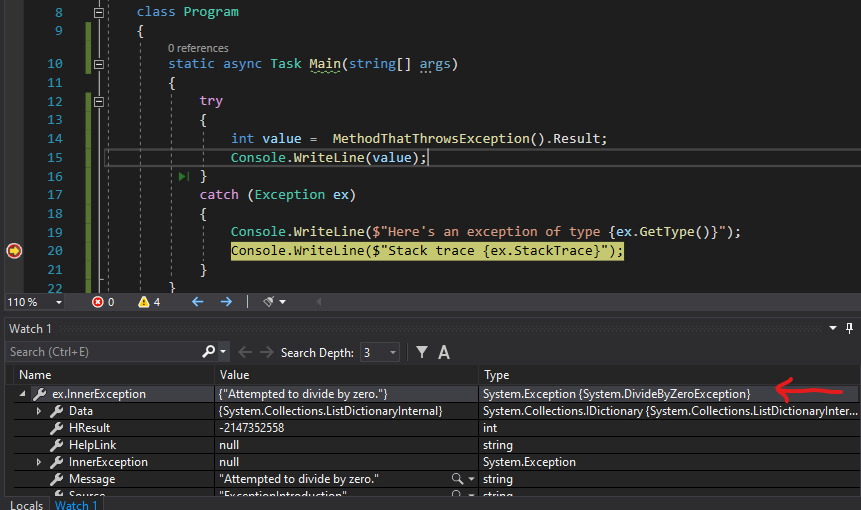Image resolution: width=861 pixels, height=510 pixels.
Task: Switch to the Locals tab
Action: pos(26,505)
